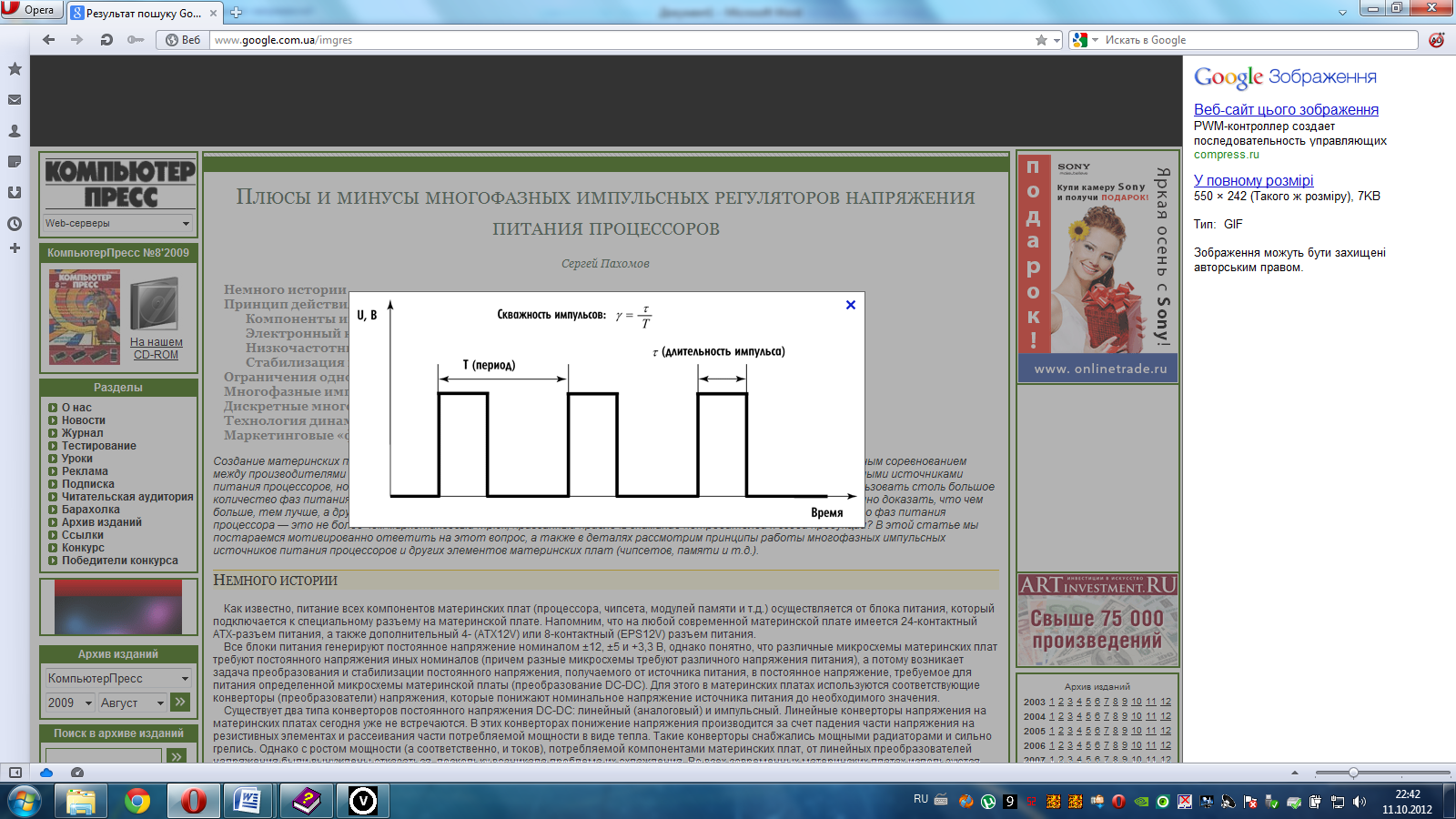Open the Notes panel icon
The height and width of the screenshot is (819, 1456).
tap(15, 162)
